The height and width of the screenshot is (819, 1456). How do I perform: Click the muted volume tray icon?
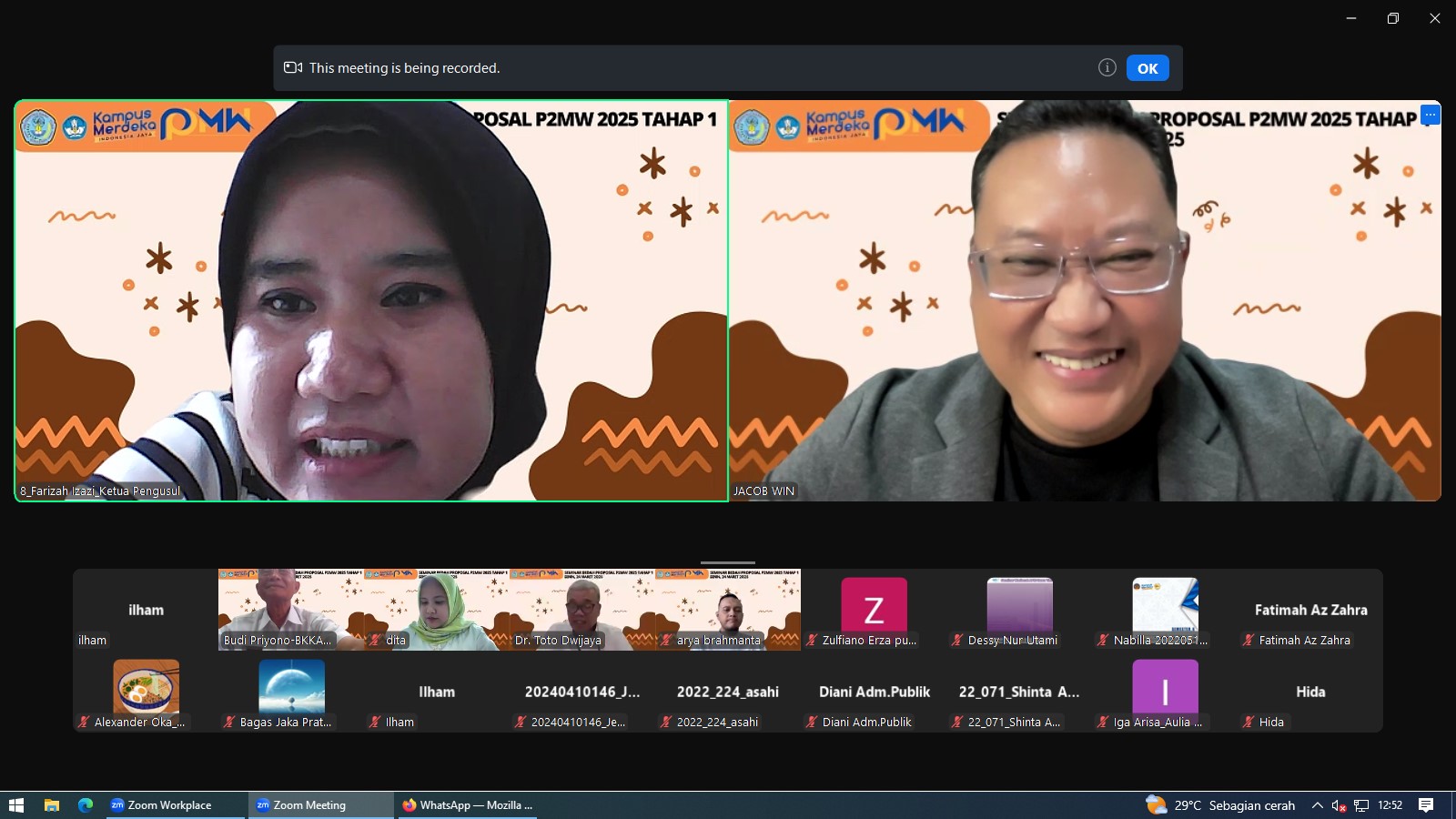[x=1339, y=805]
